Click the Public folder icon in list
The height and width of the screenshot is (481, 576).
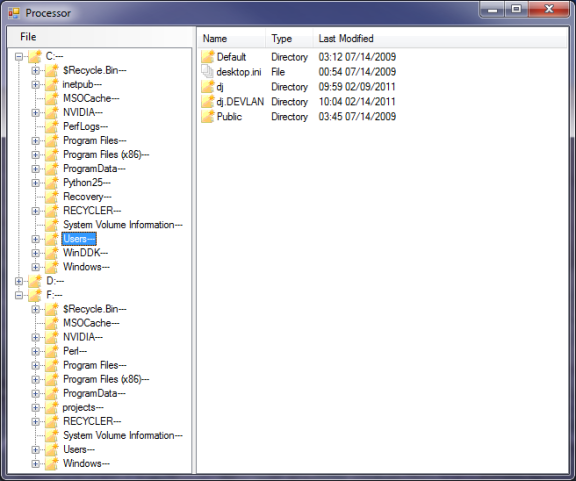(x=208, y=116)
